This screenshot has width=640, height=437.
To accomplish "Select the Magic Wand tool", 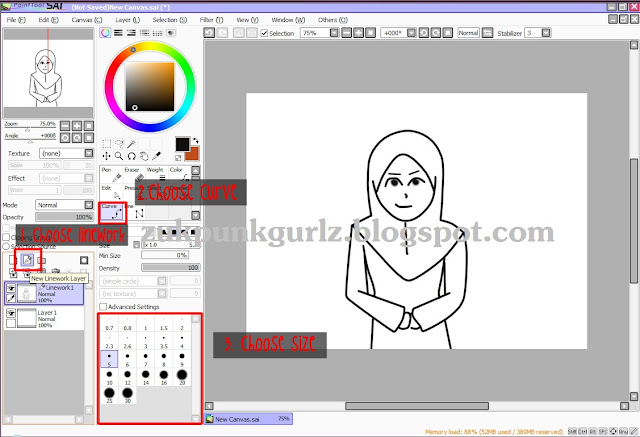I will [131, 144].
